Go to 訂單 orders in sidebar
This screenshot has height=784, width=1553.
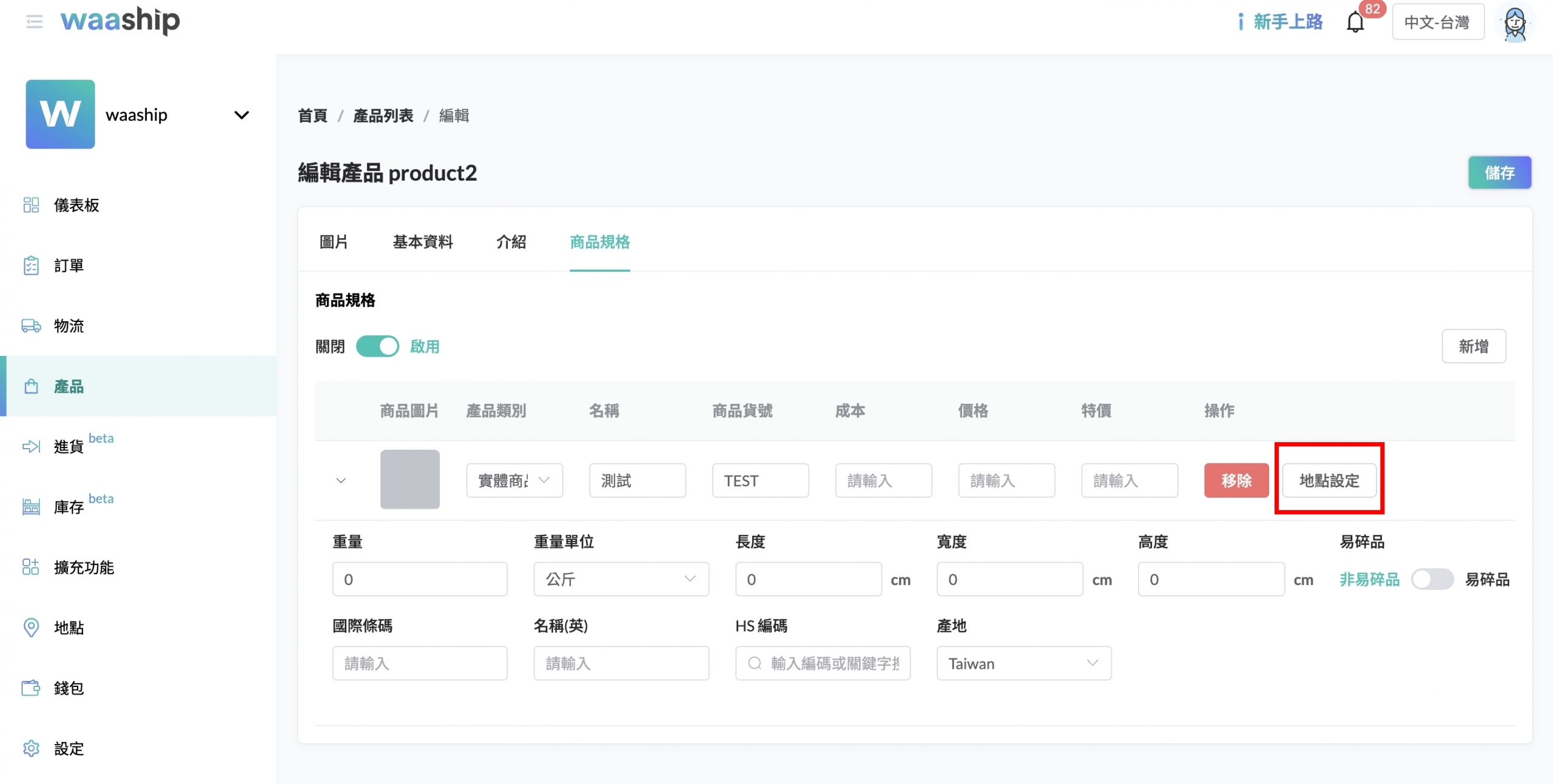(x=68, y=266)
